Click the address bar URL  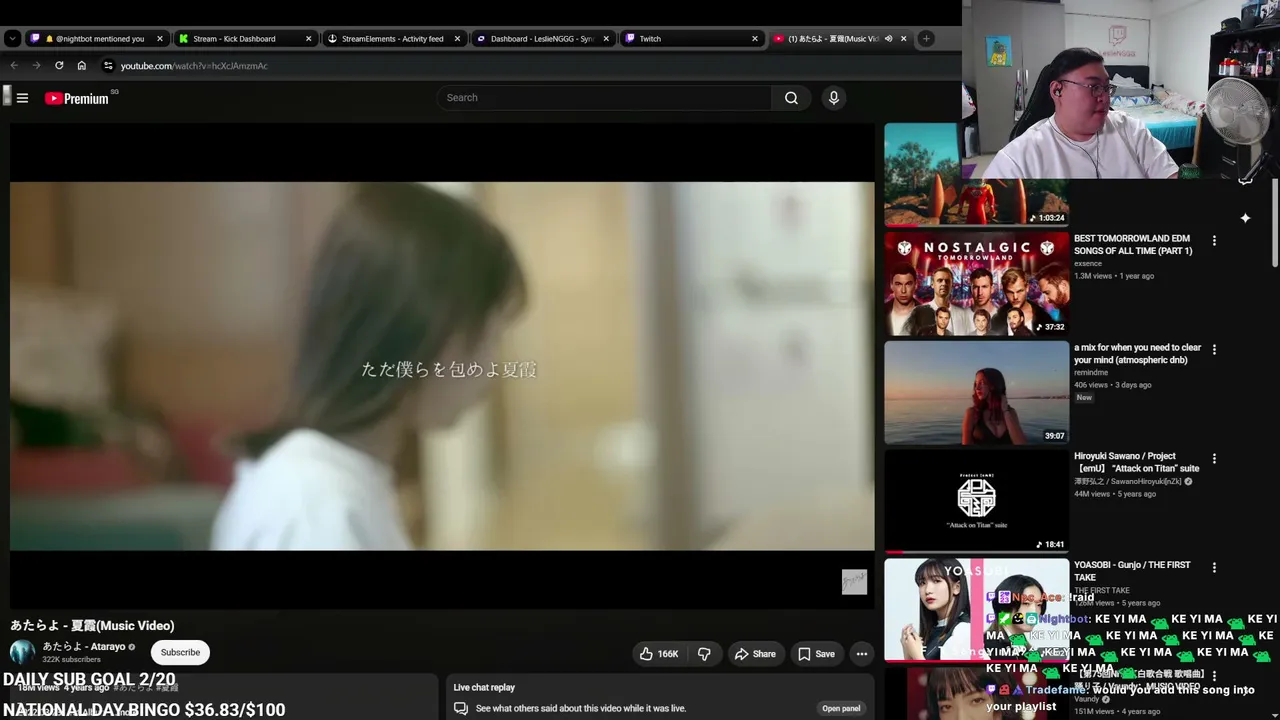(194, 66)
